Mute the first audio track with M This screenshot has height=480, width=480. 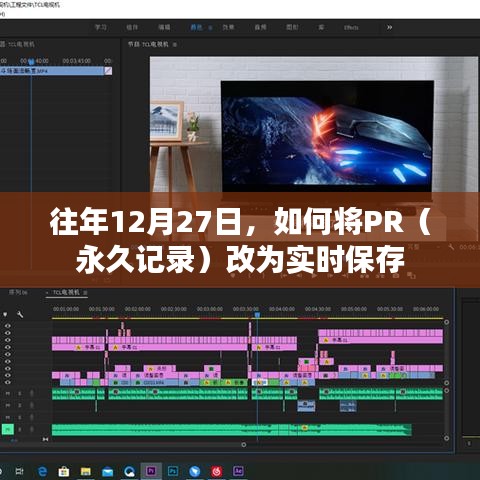tap(7, 394)
